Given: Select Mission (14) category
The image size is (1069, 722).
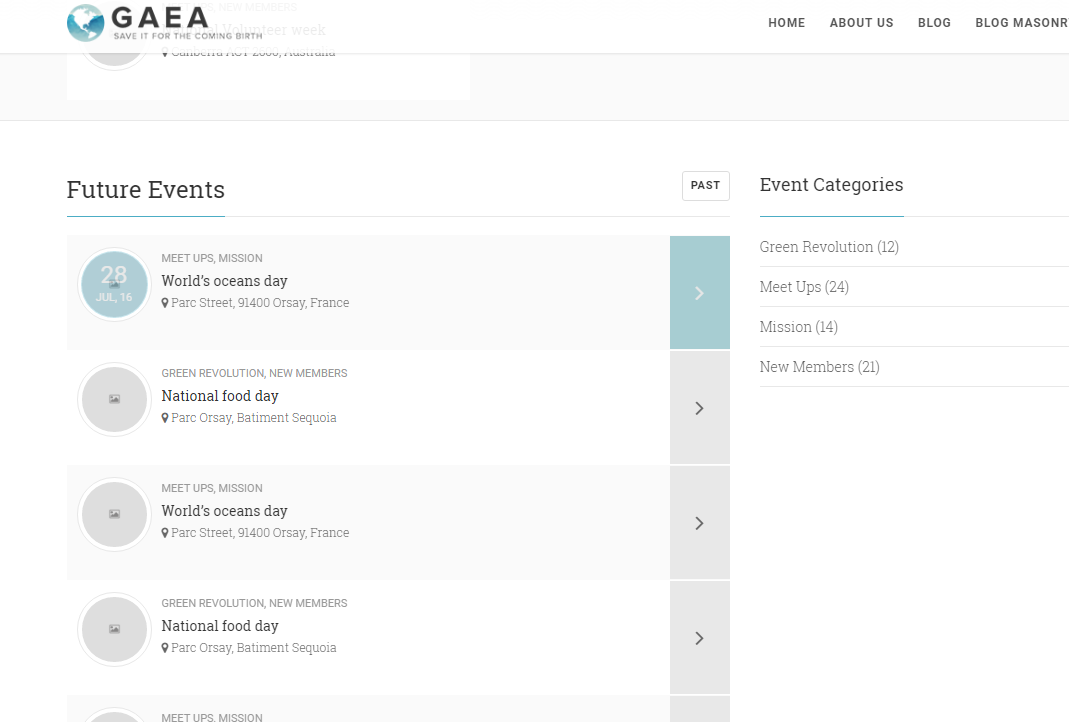Looking at the screenshot, I should (798, 327).
